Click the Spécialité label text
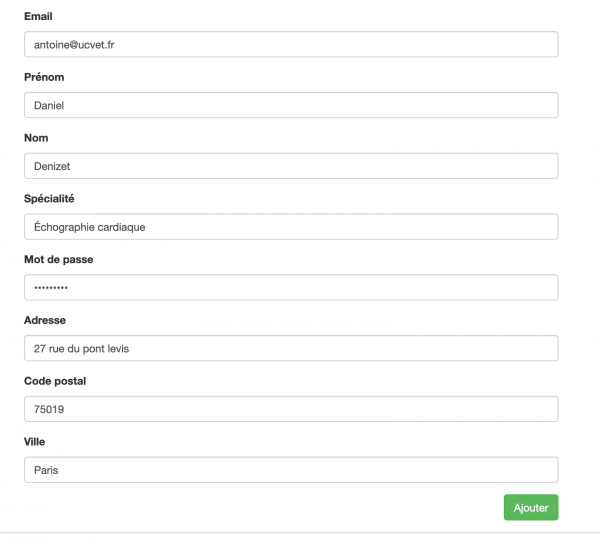Viewport: 600px width, 547px height. pos(49,199)
